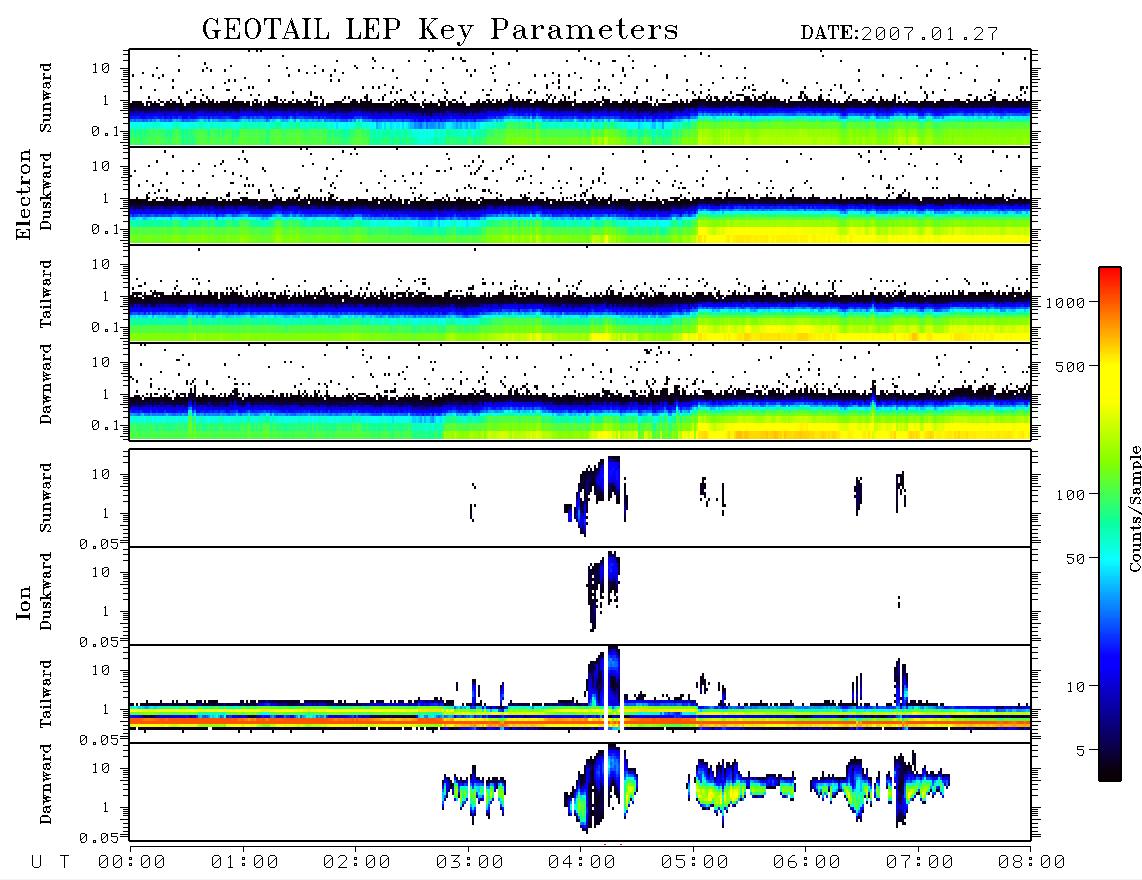The image size is (1142, 880).
Task: Click the "DATE:2007.01.27" label
Action: point(899,34)
